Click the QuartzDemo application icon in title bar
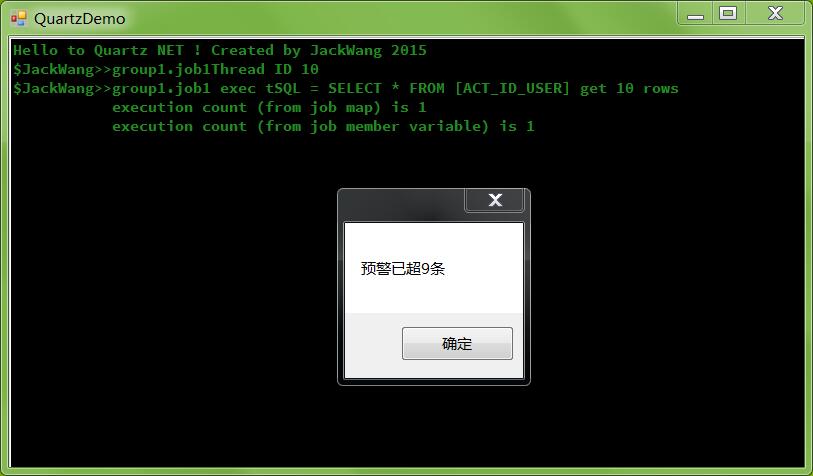 pyautogui.click(x=19, y=19)
